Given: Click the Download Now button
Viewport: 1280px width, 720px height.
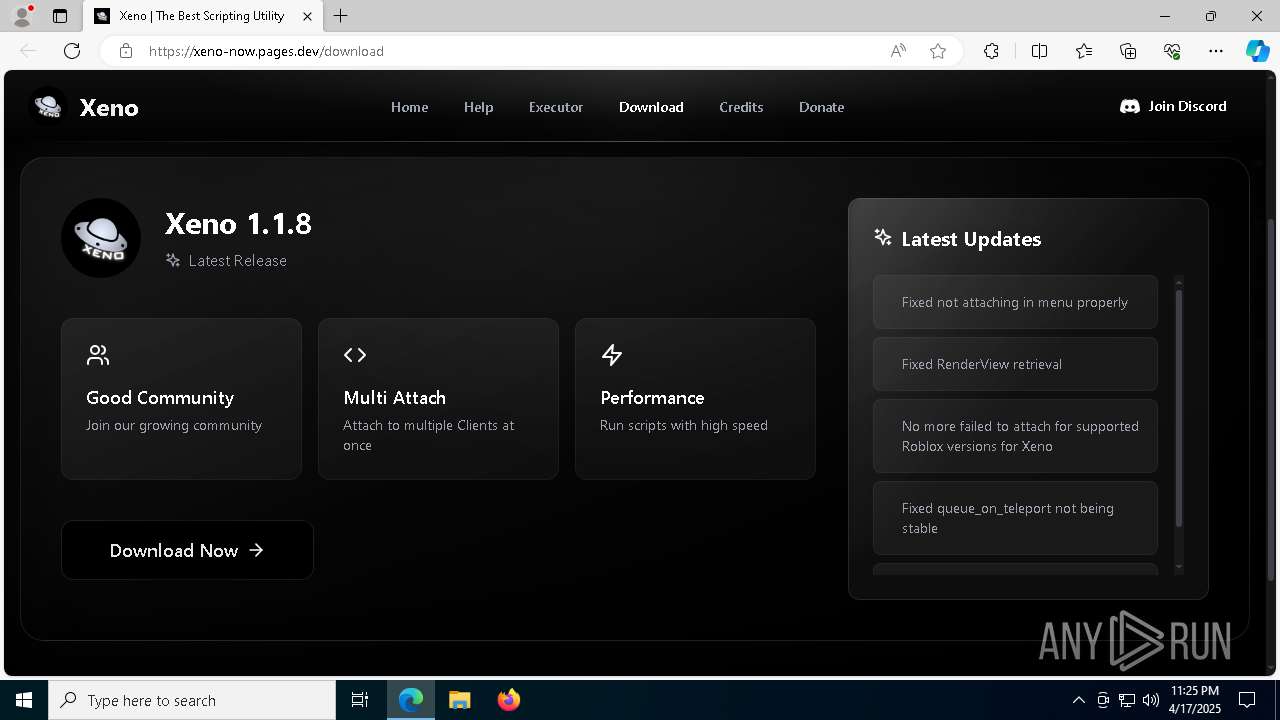Looking at the screenshot, I should pyautogui.click(x=187, y=550).
